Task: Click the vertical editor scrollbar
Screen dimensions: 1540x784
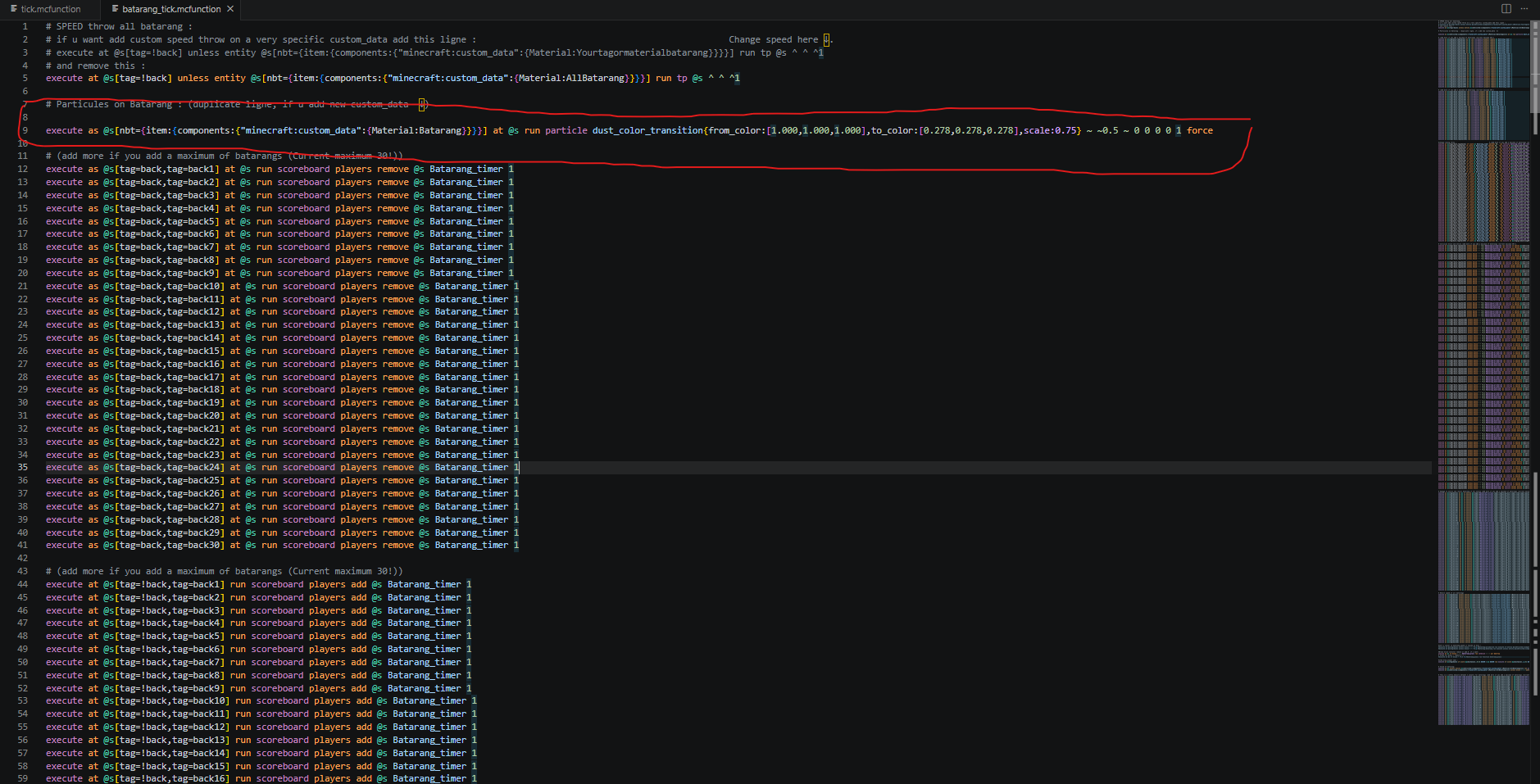Action: [1535, 401]
